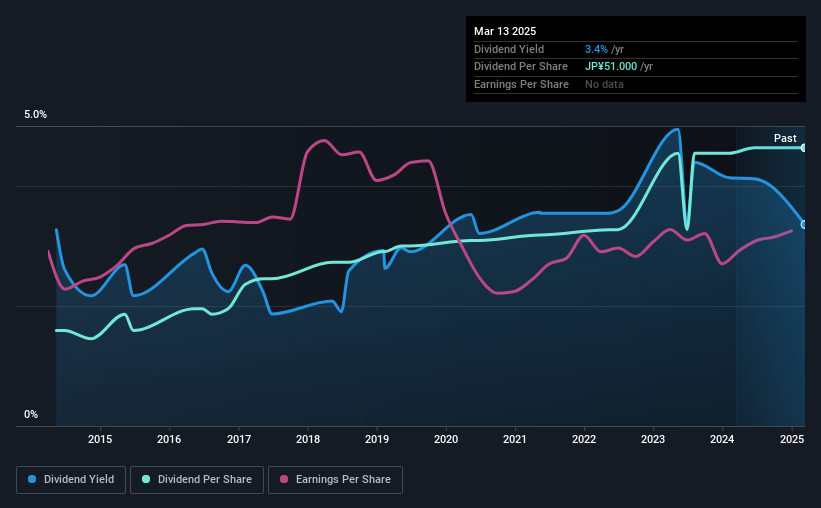Select the 2023 x-axis label
This screenshot has width=821, height=508.
[x=653, y=439]
